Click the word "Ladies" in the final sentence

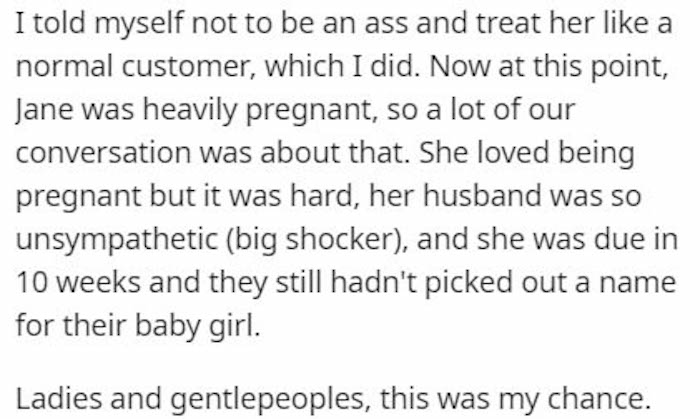pyautogui.click(x=59, y=399)
